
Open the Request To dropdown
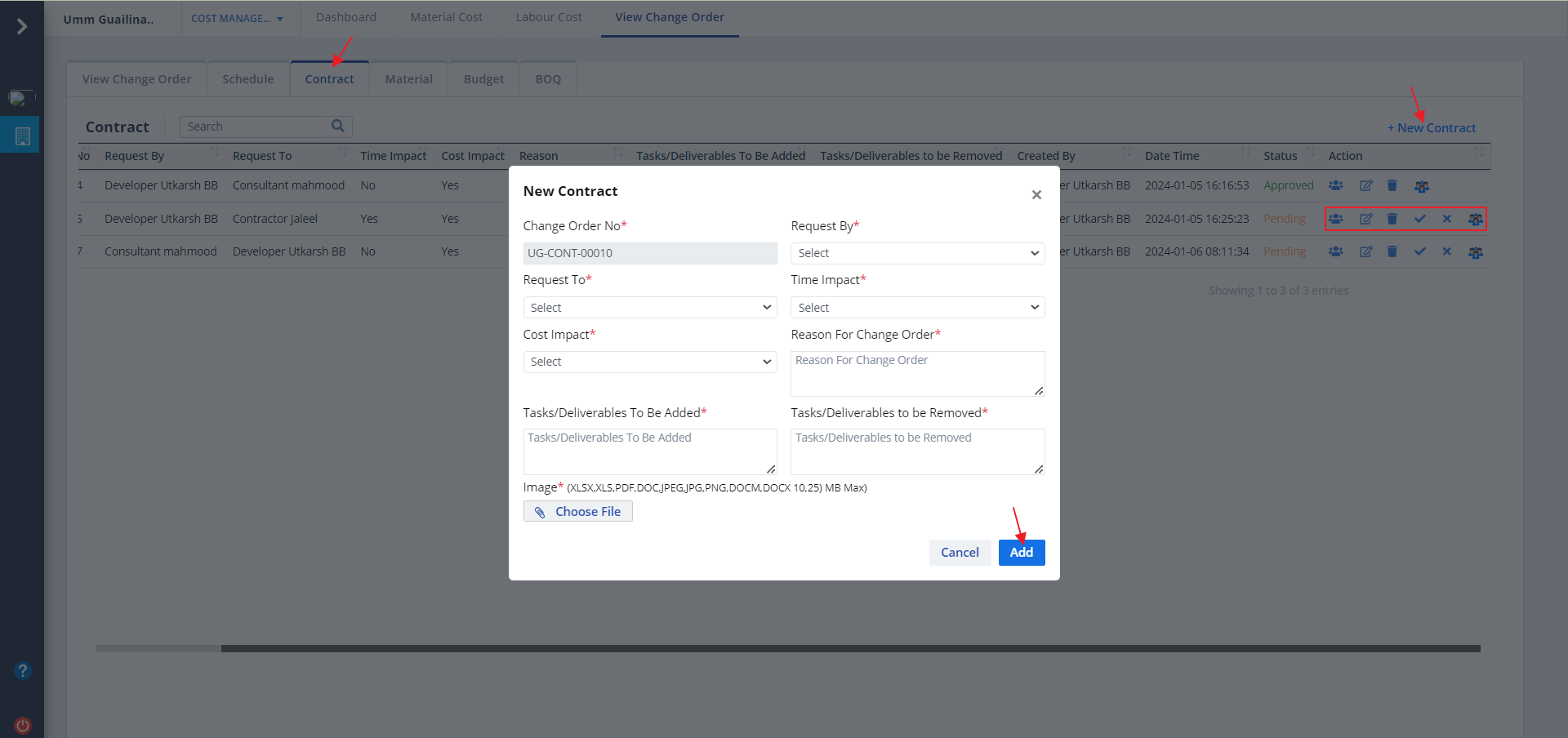point(649,308)
